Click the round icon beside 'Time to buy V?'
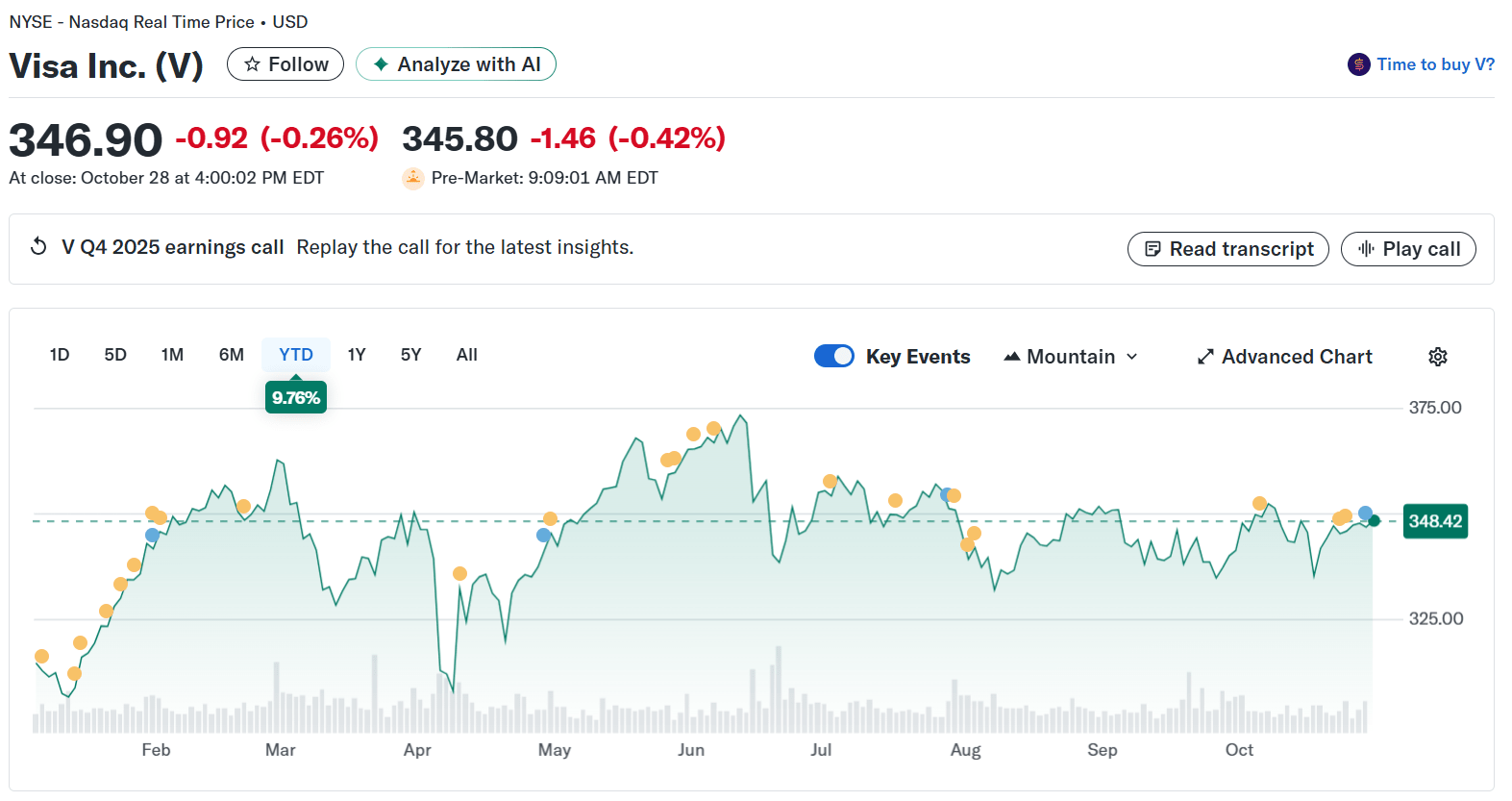Viewport: 1512px width, 801px height. [x=1358, y=64]
